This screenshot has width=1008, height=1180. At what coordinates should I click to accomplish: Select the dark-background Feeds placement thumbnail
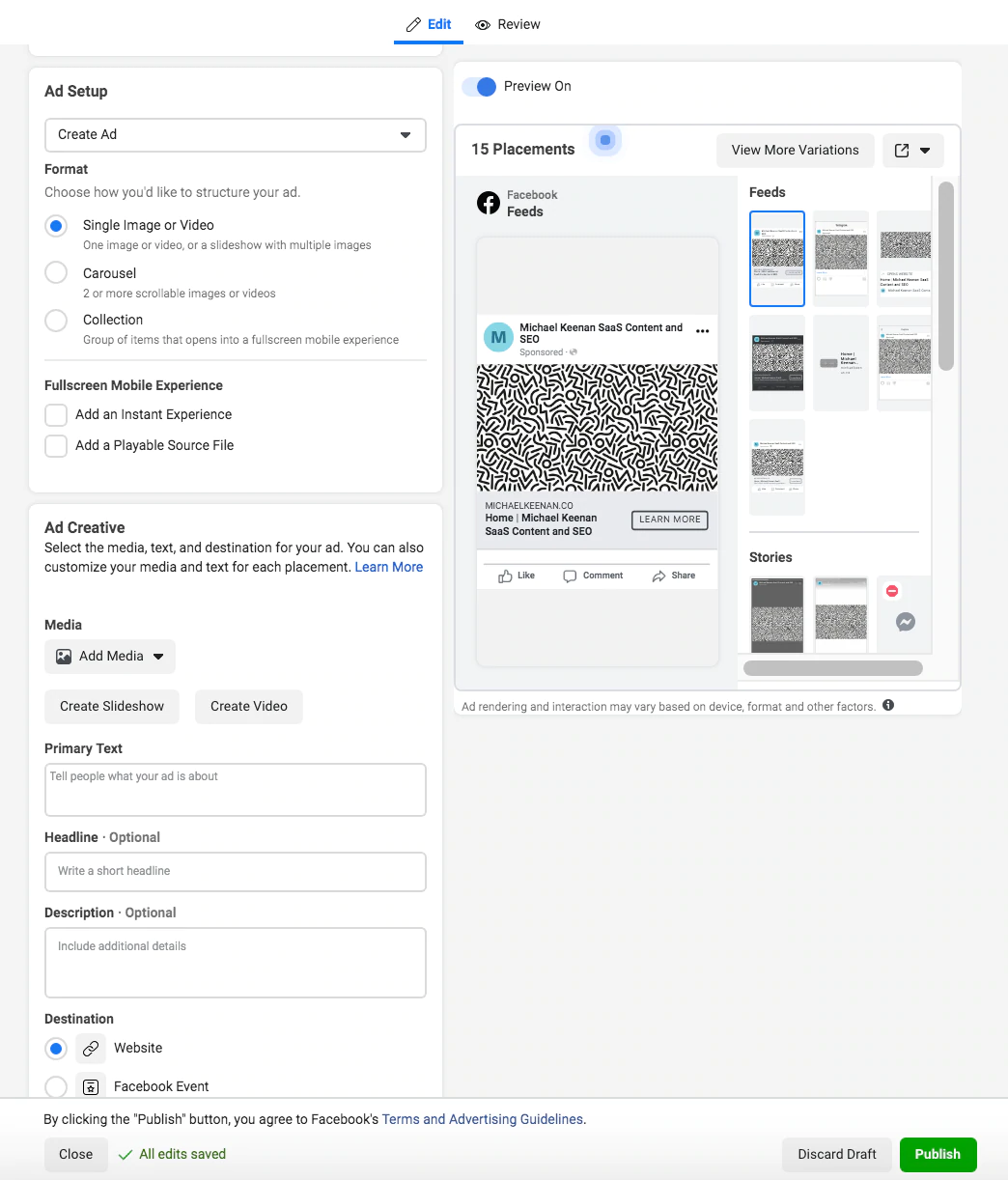[x=777, y=362]
